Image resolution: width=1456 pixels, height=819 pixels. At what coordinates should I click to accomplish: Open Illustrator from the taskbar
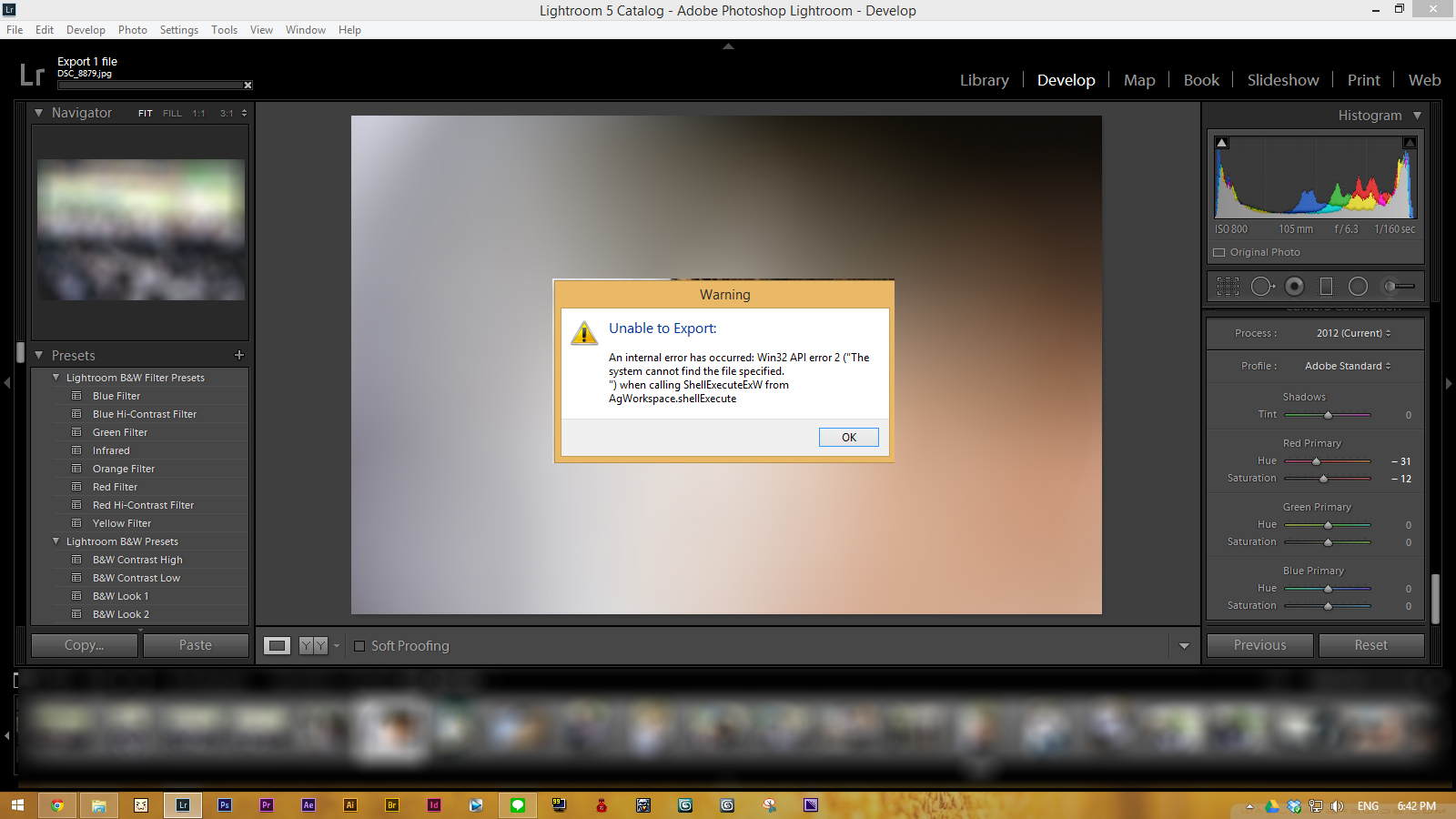(350, 805)
